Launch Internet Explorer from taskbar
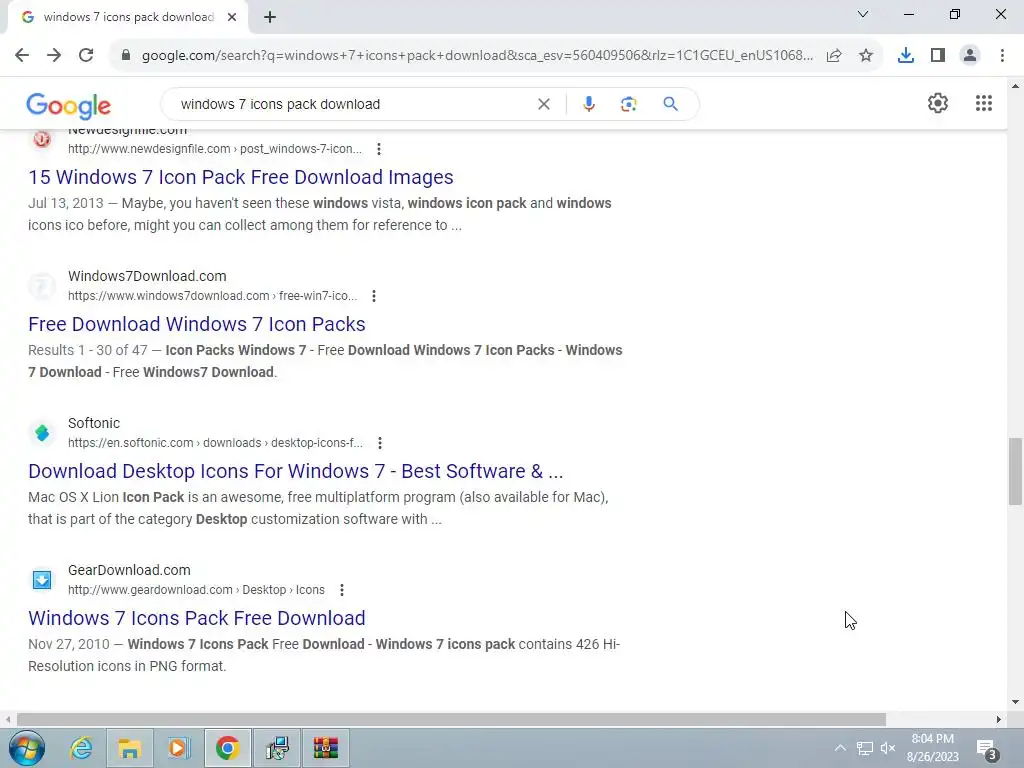1024x768 pixels. click(x=81, y=748)
